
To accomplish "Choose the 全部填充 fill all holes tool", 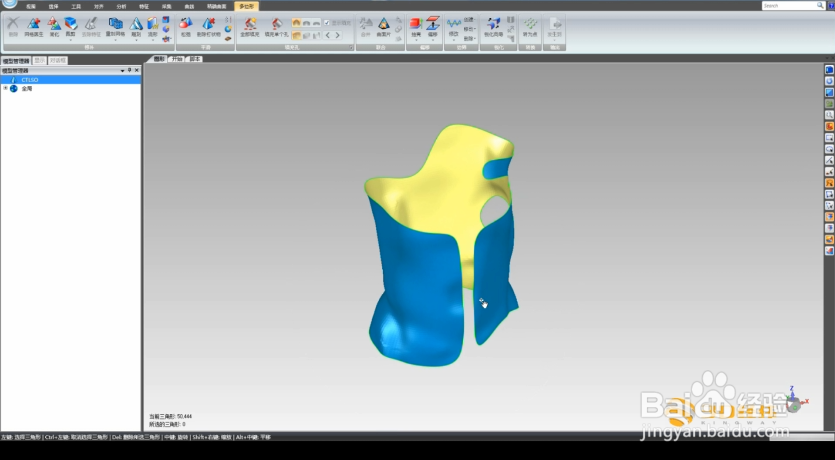I will 250,27.
